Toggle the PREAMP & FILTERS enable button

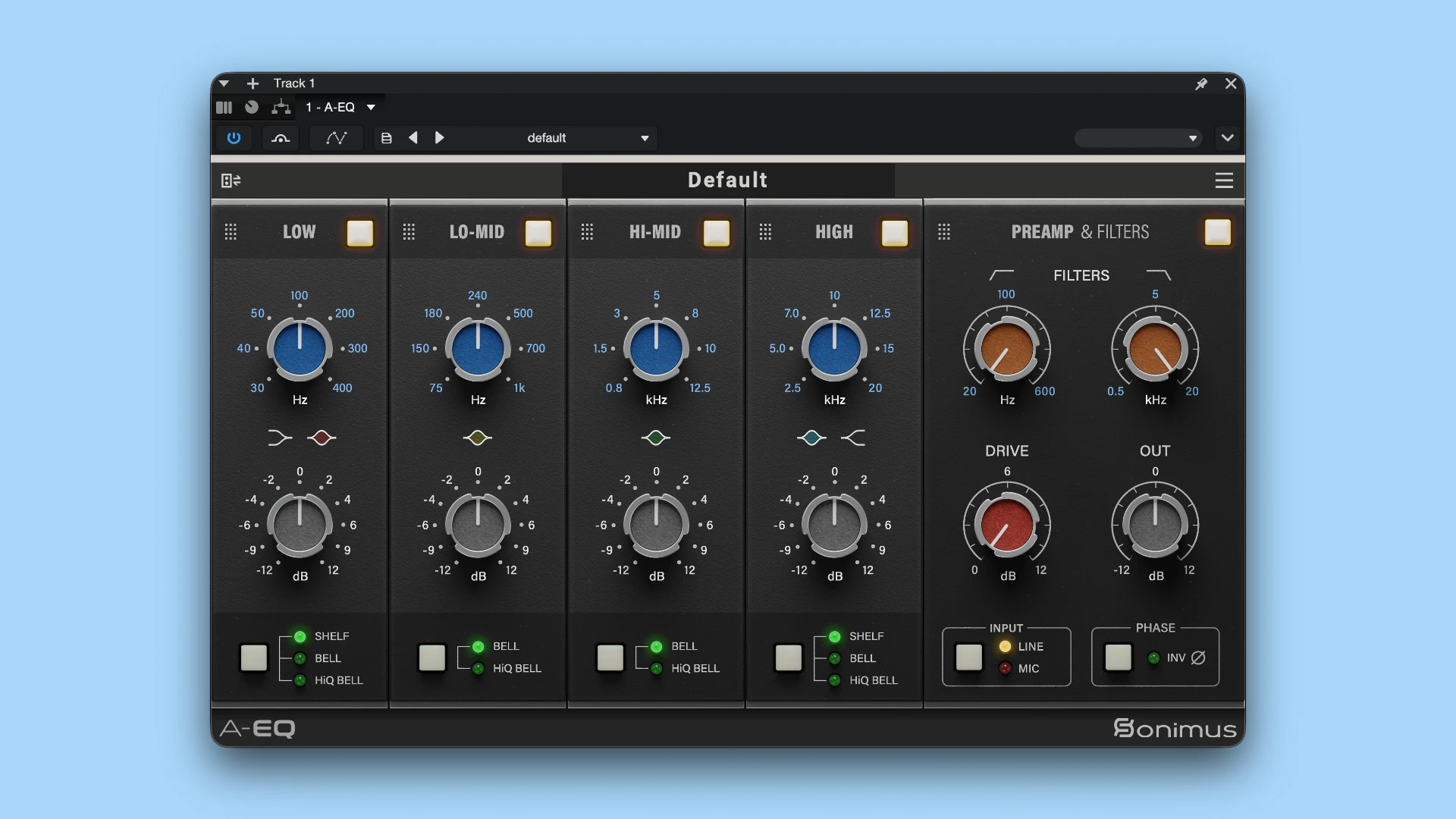(x=1218, y=232)
